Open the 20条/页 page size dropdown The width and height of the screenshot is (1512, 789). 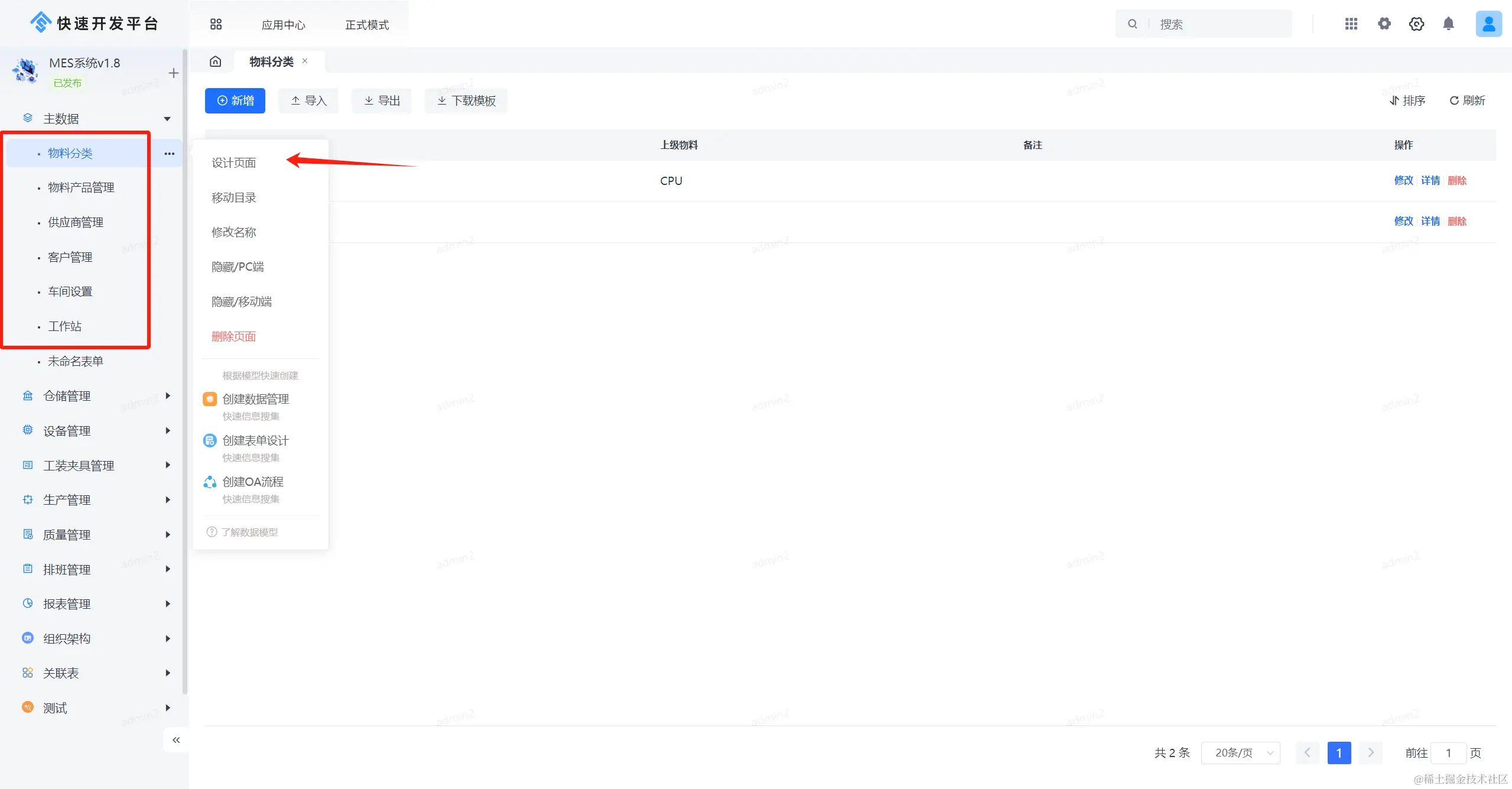[1240, 753]
